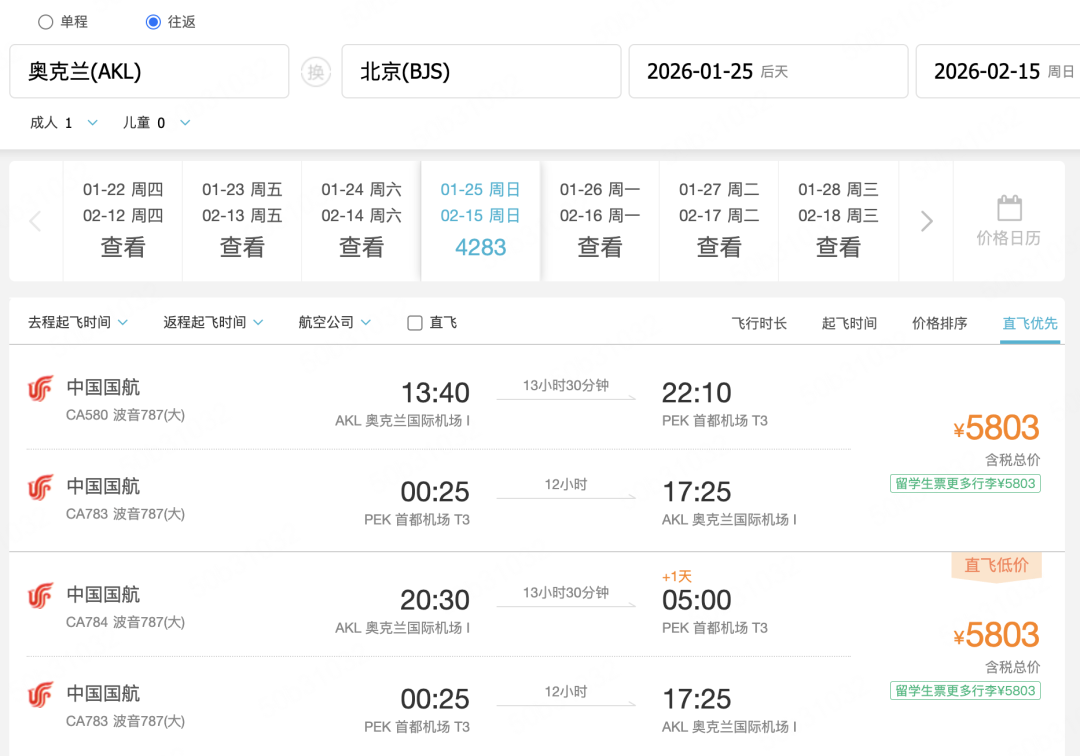Image resolution: width=1080 pixels, height=756 pixels.
Task: Click 查看 for 01-26 周一 dates
Action: 600,246
